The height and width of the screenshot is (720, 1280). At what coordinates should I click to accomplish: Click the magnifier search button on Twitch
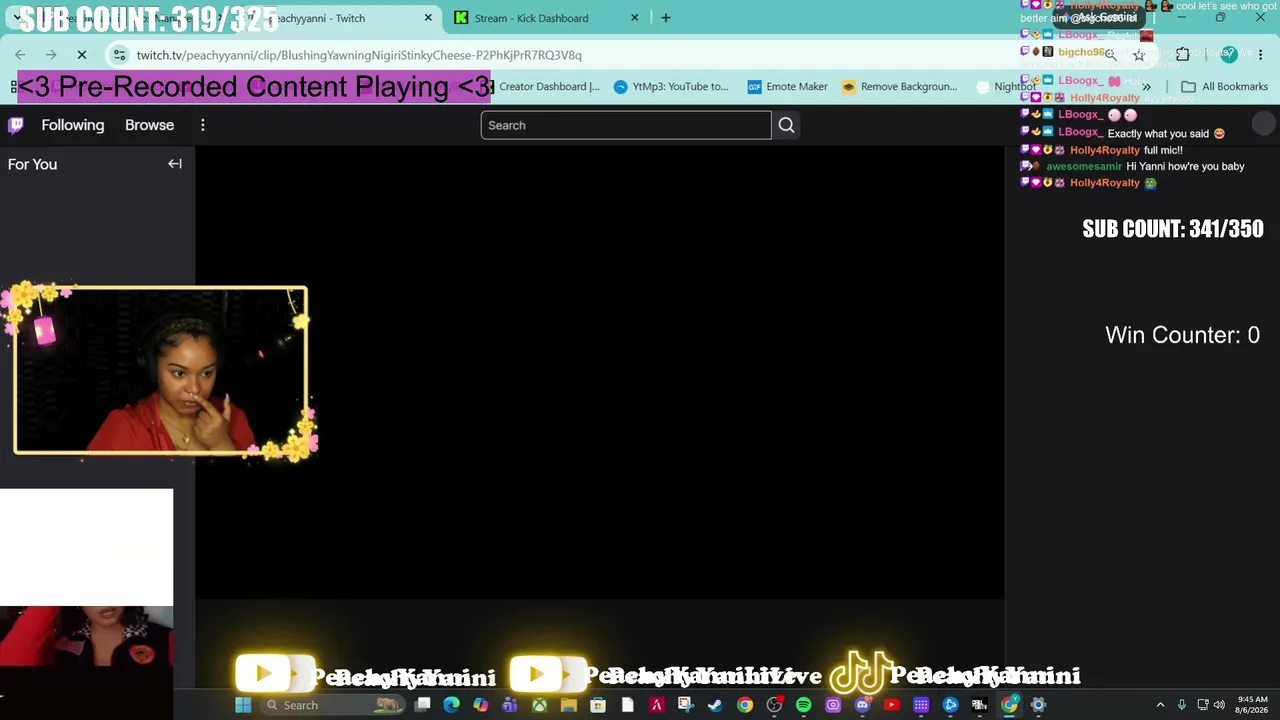786,125
